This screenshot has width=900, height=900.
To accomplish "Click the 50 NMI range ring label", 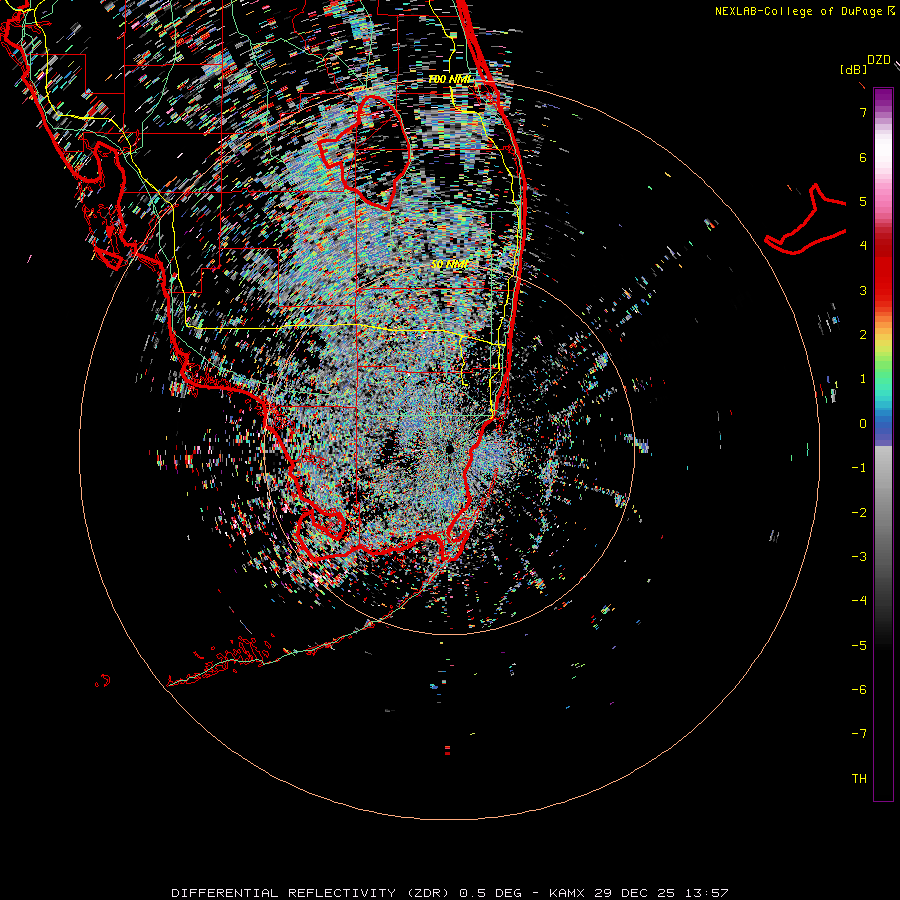I will coord(450,264).
